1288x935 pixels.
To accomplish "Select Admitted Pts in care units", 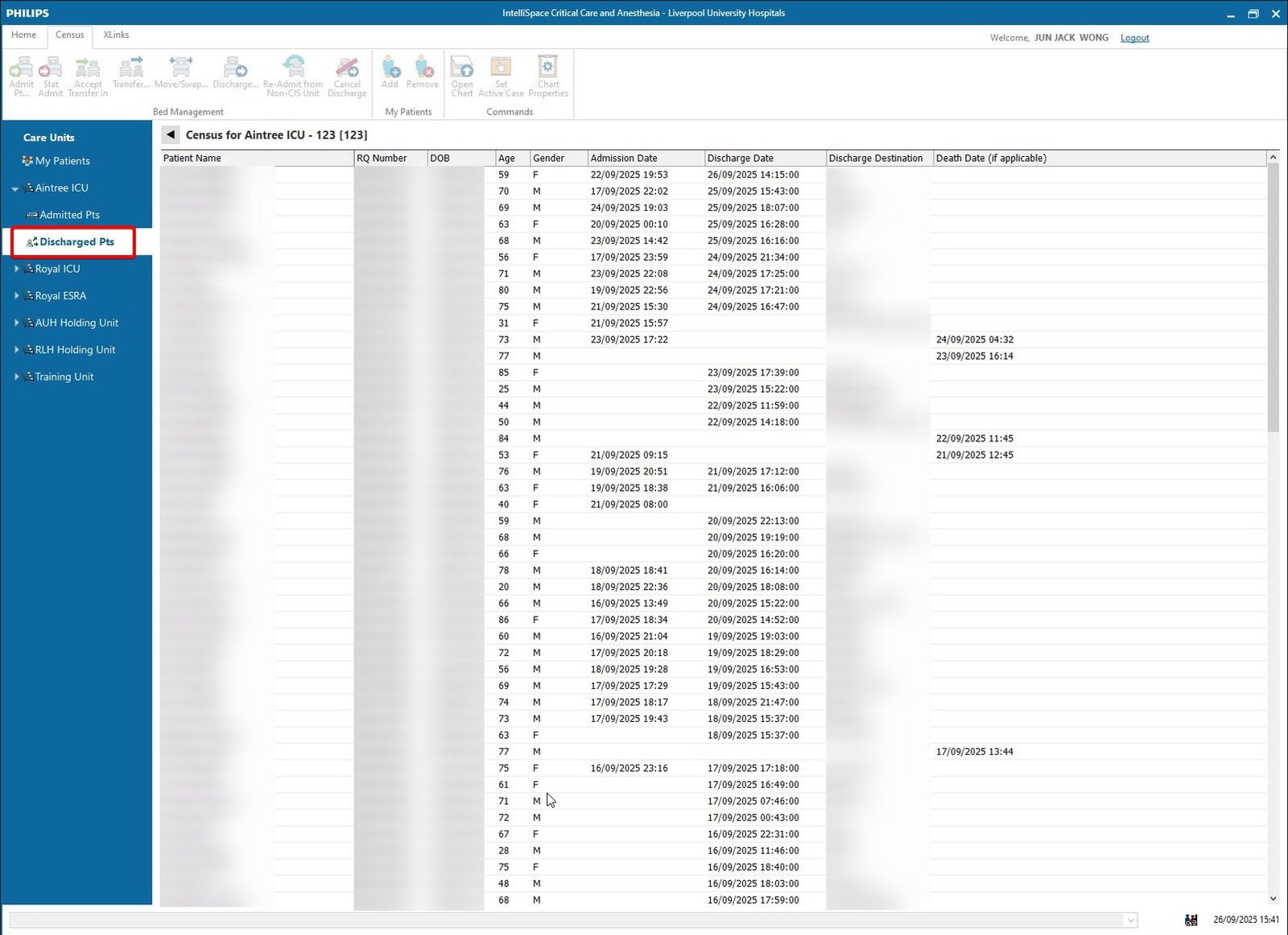I will pyautogui.click(x=69, y=215).
